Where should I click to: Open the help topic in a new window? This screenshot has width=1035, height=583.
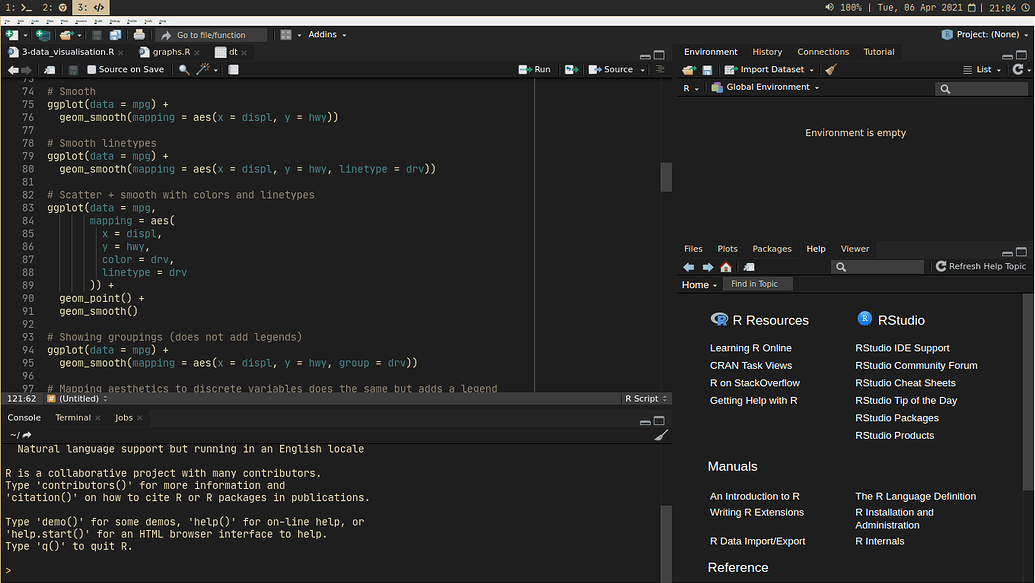(749, 267)
